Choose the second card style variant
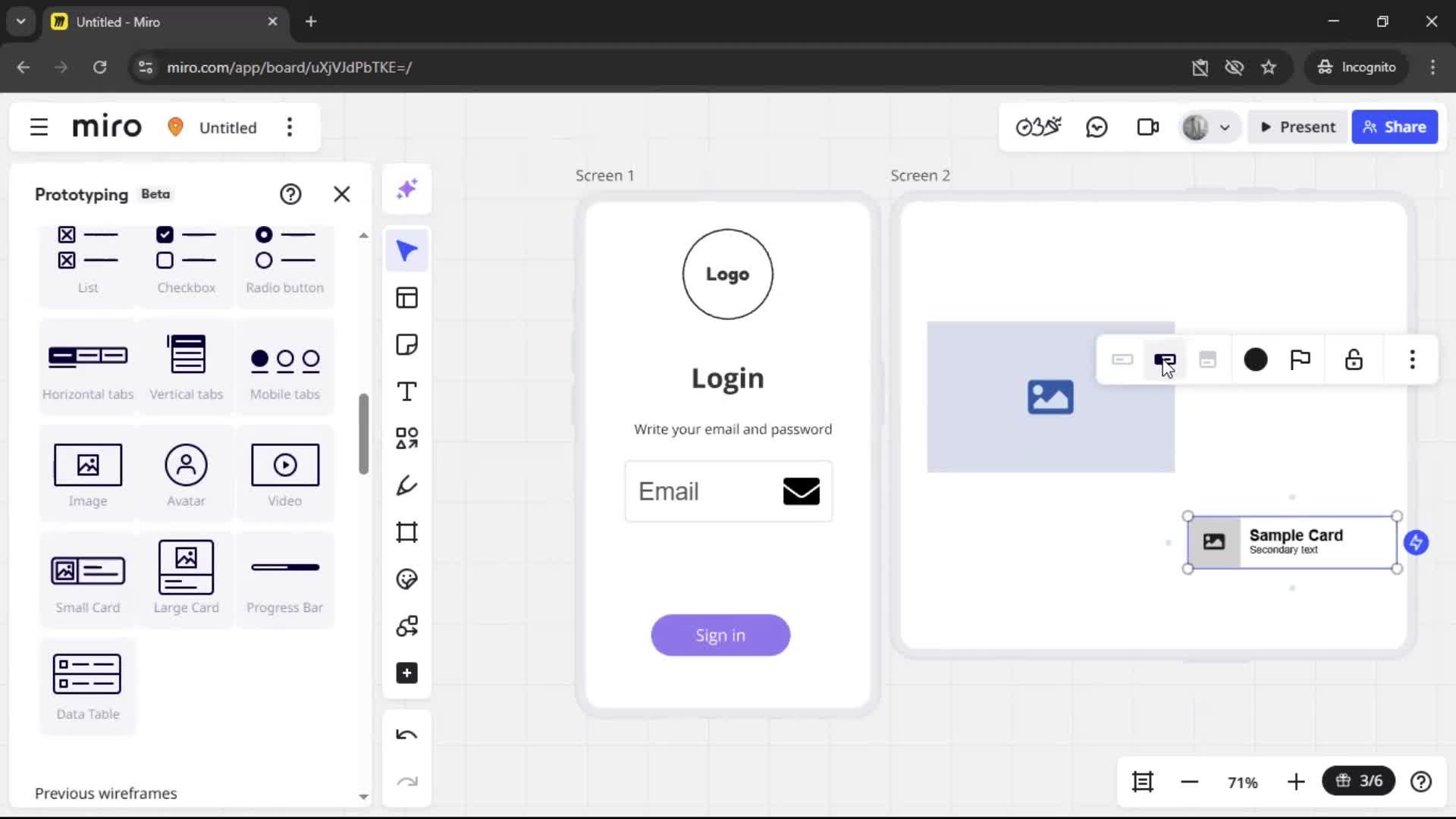 [1165, 359]
